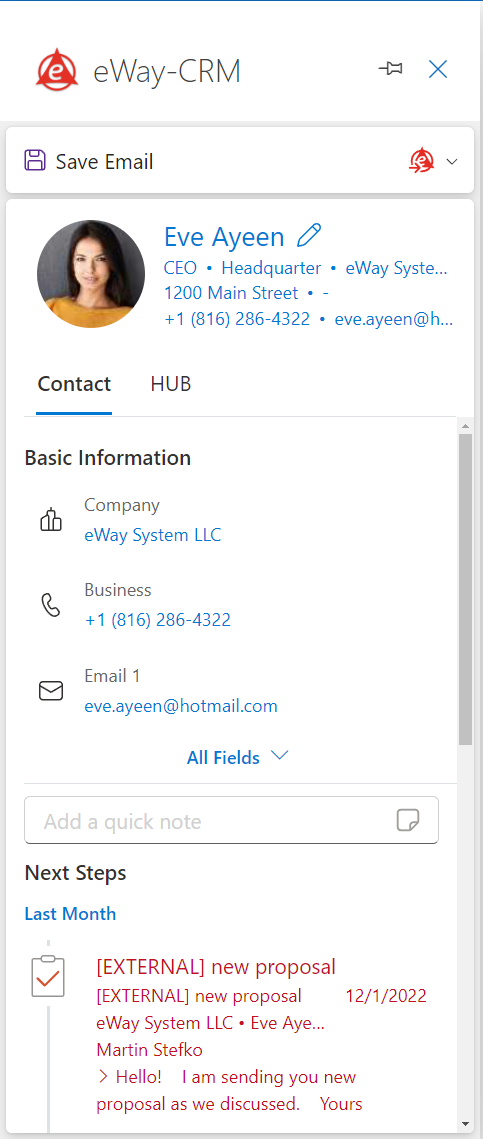Click the eWay System LLC • Eve Aye... line
Viewport: 483px width, 1139px height.
click(211, 1023)
